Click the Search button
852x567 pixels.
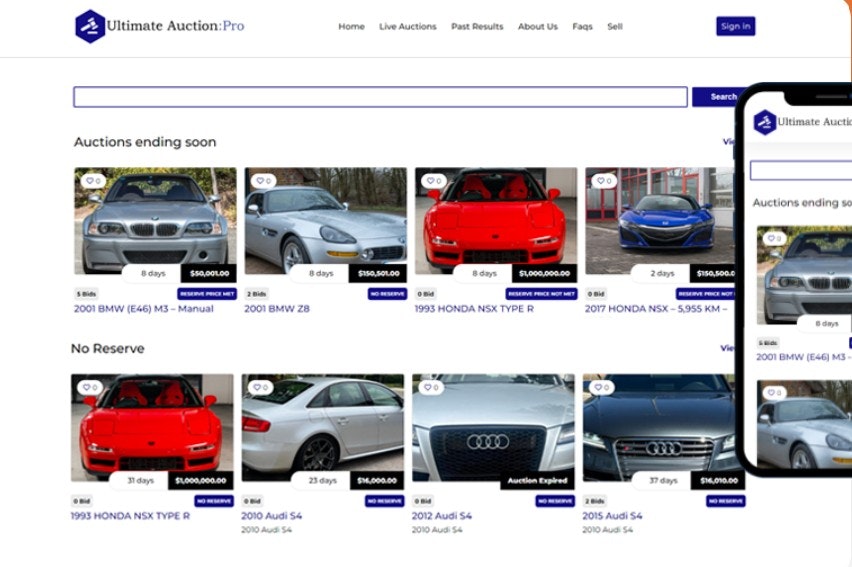click(719, 97)
